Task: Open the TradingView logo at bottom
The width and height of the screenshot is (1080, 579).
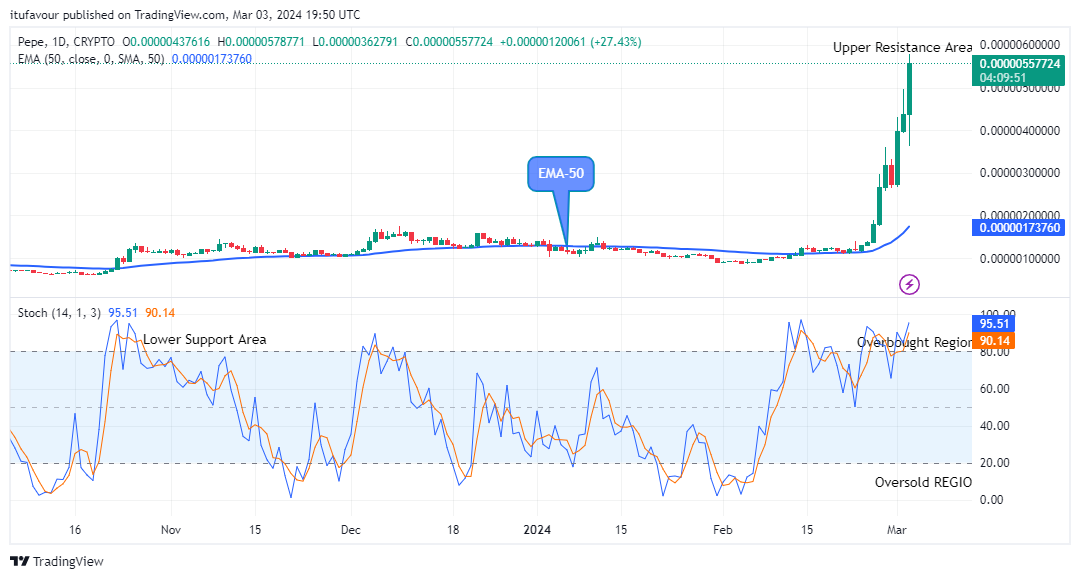Action: coord(56,561)
